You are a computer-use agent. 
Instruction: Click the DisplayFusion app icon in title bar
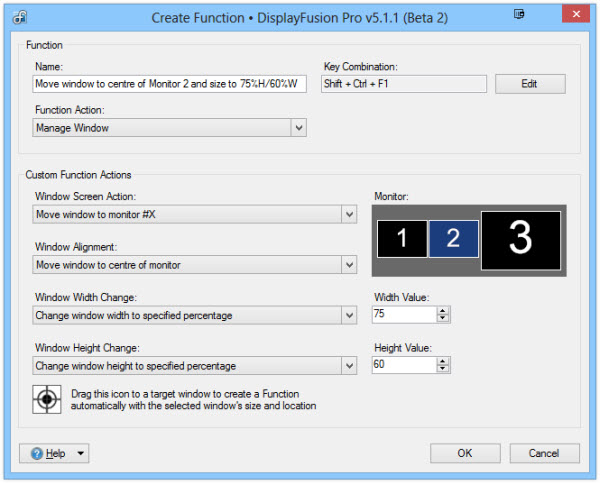[20, 17]
